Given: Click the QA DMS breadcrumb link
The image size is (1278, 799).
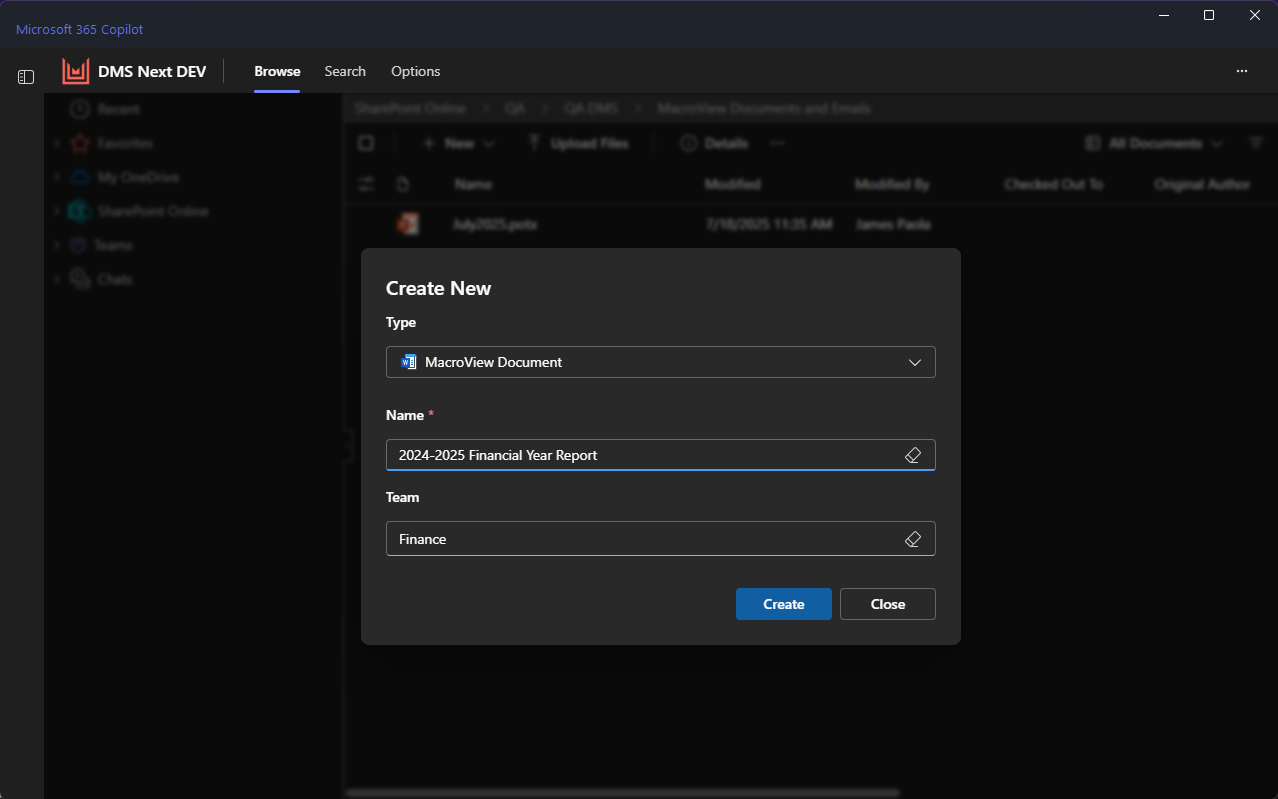Looking at the screenshot, I should (x=591, y=108).
